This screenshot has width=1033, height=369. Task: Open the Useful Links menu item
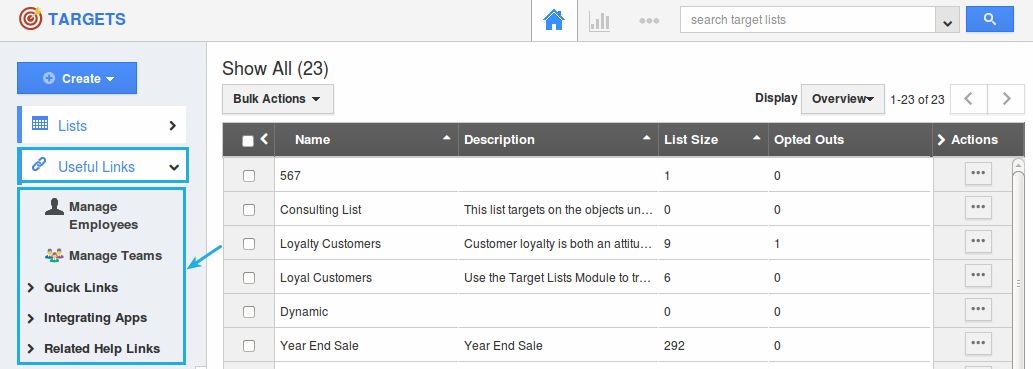103,165
